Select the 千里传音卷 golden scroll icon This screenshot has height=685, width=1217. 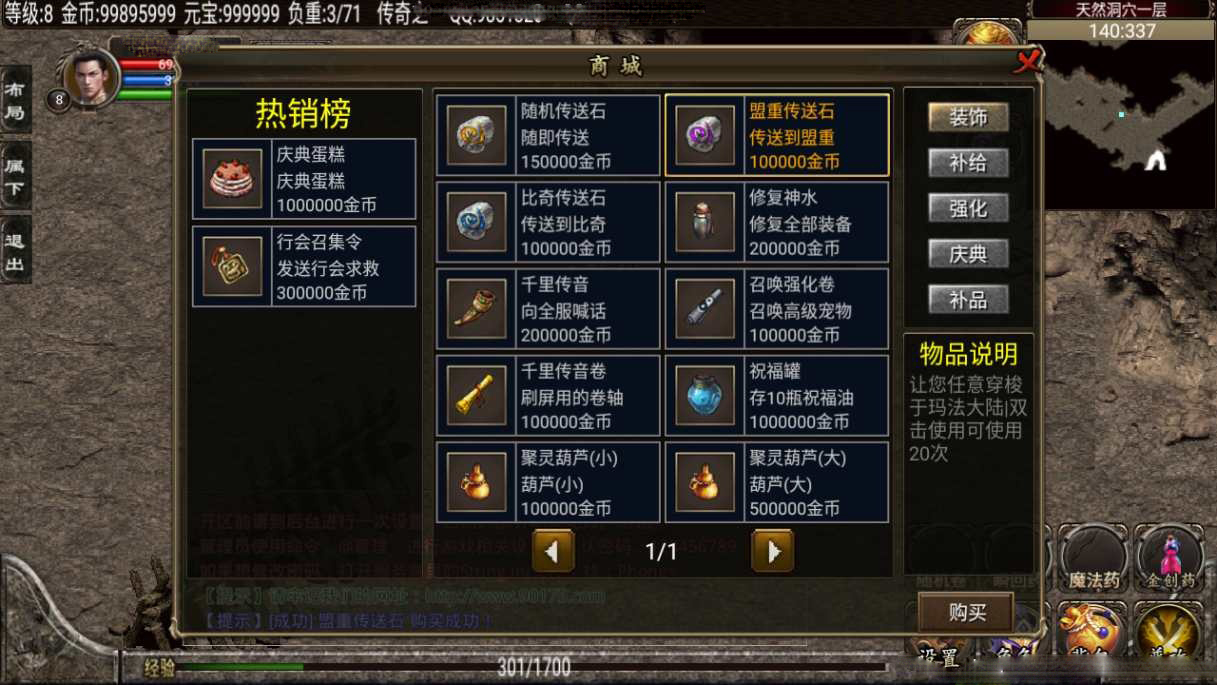click(x=476, y=396)
